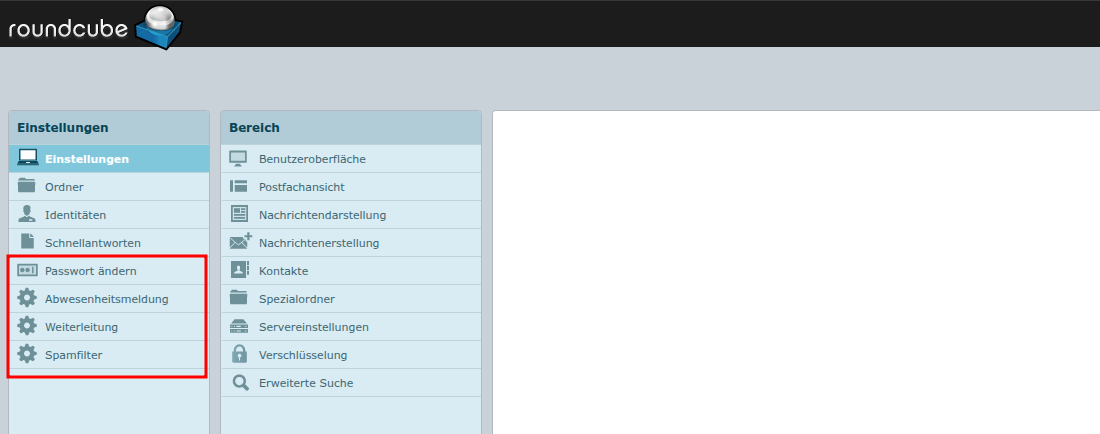Select the highlighted Einstellungen menu entry

pos(87,159)
